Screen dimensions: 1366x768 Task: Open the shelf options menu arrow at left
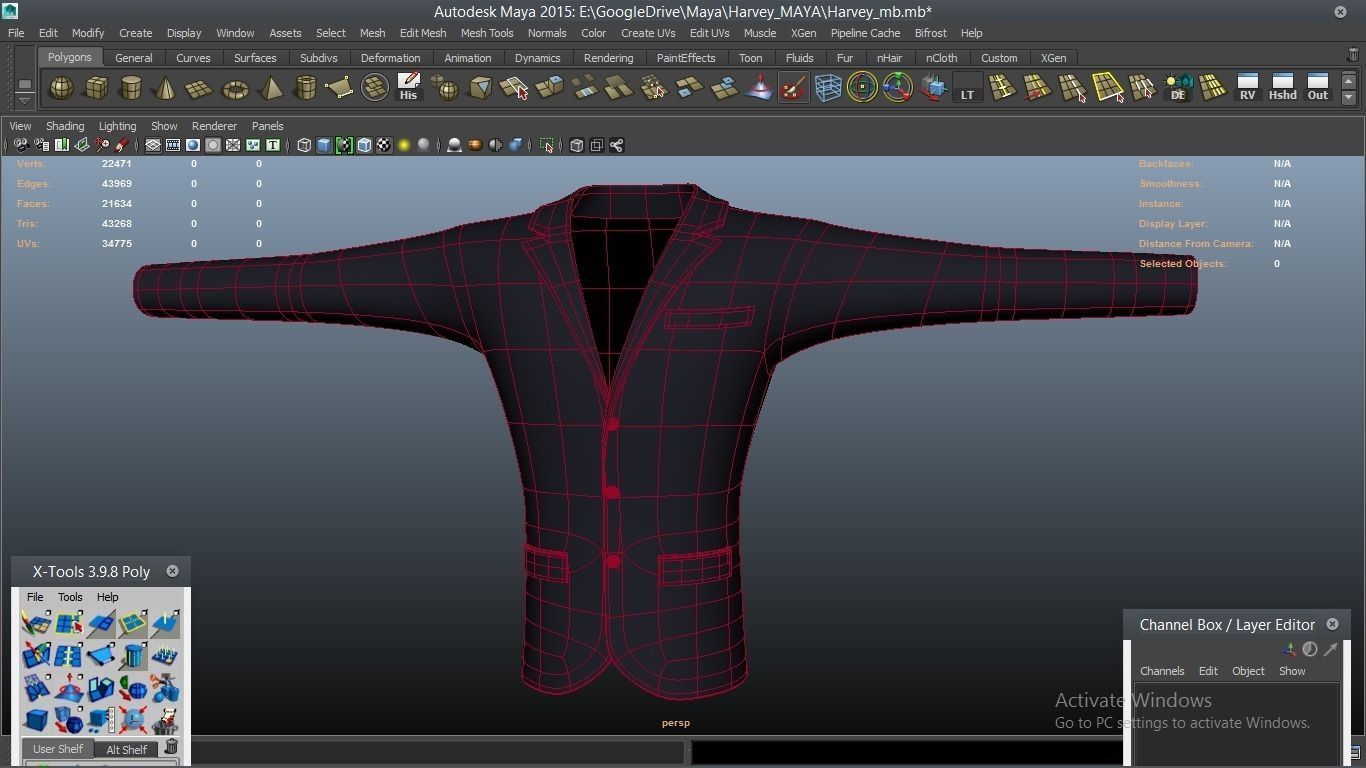pyautogui.click(x=24, y=101)
